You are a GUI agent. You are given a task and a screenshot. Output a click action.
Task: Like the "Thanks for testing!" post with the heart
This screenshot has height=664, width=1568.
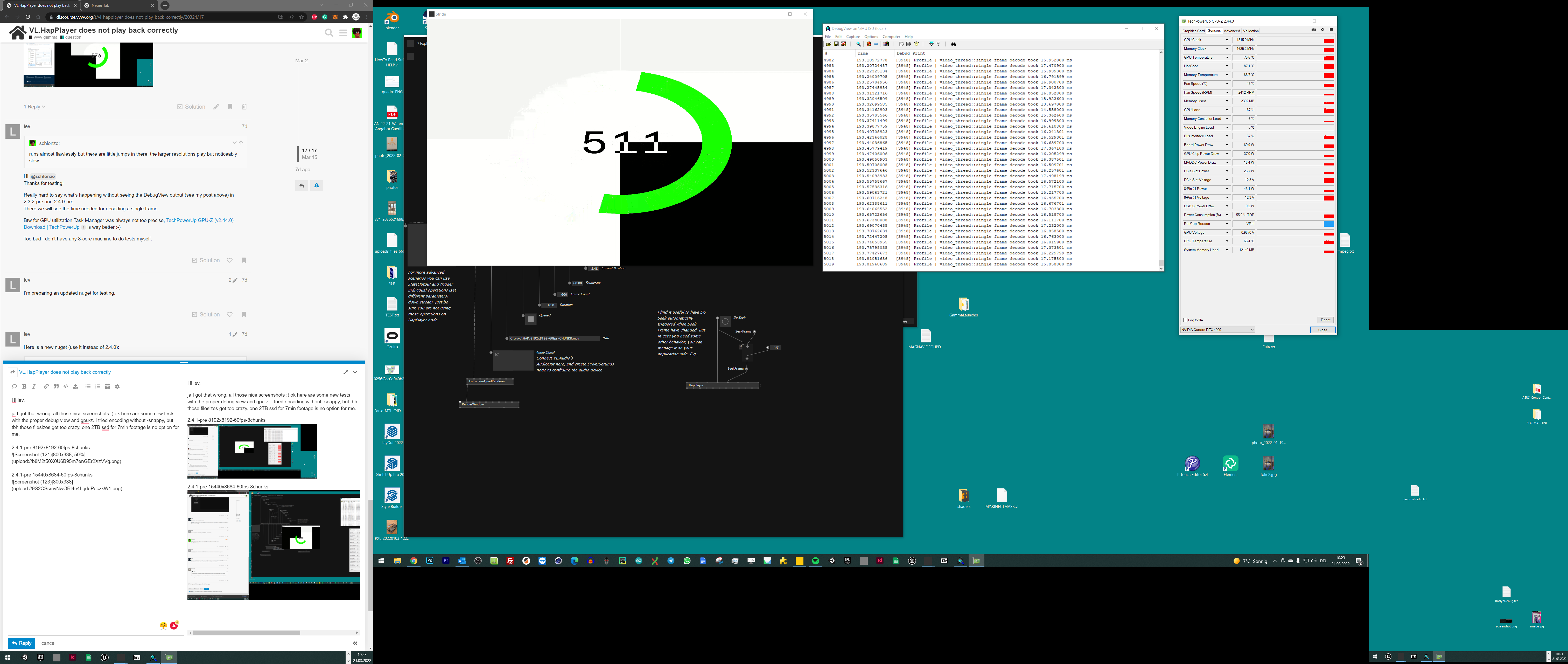229,260
